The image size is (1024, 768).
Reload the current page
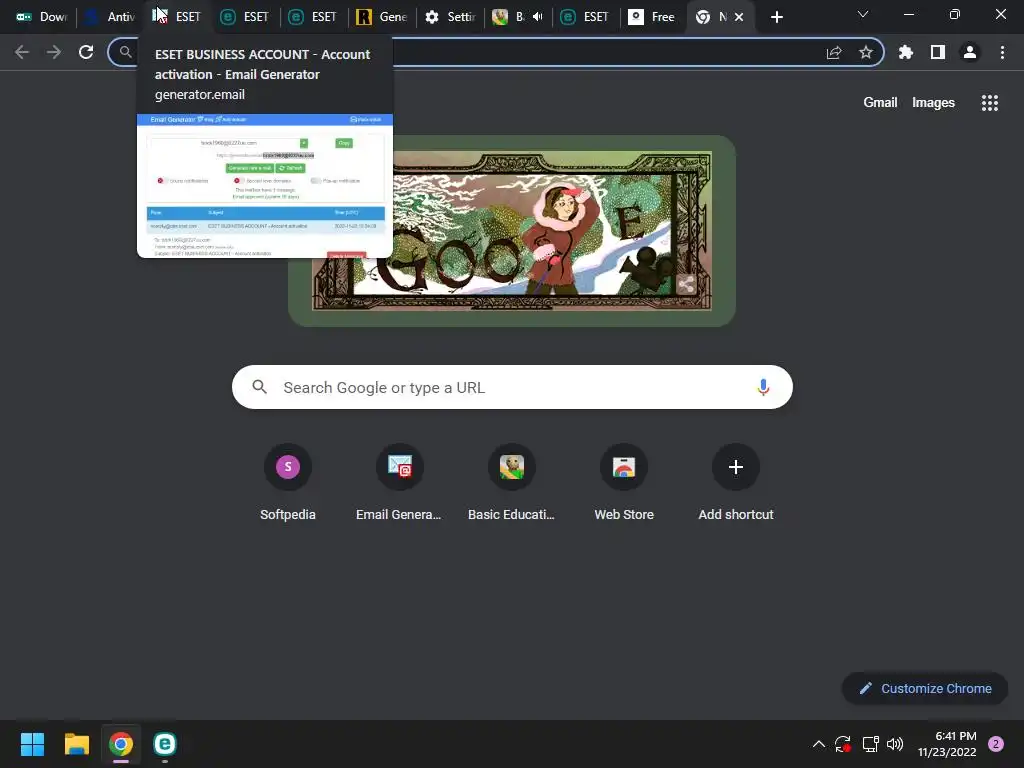[86, 52]
